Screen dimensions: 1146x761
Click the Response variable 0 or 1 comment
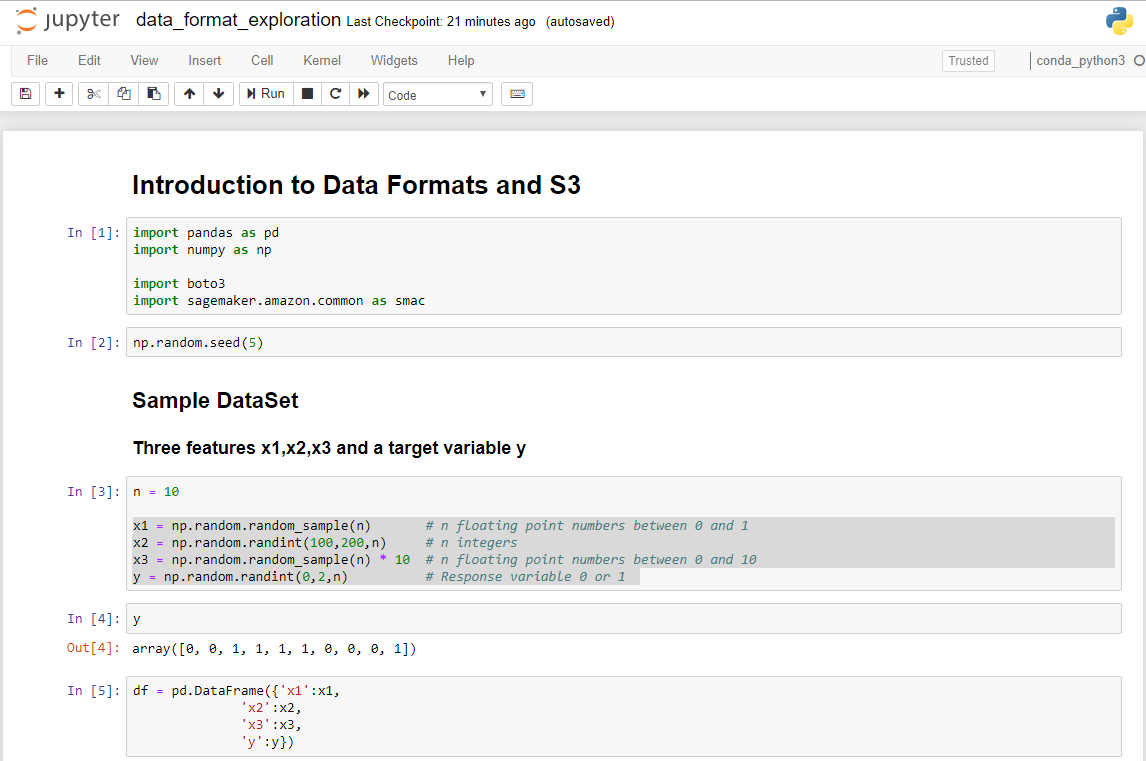click(525, 577)
